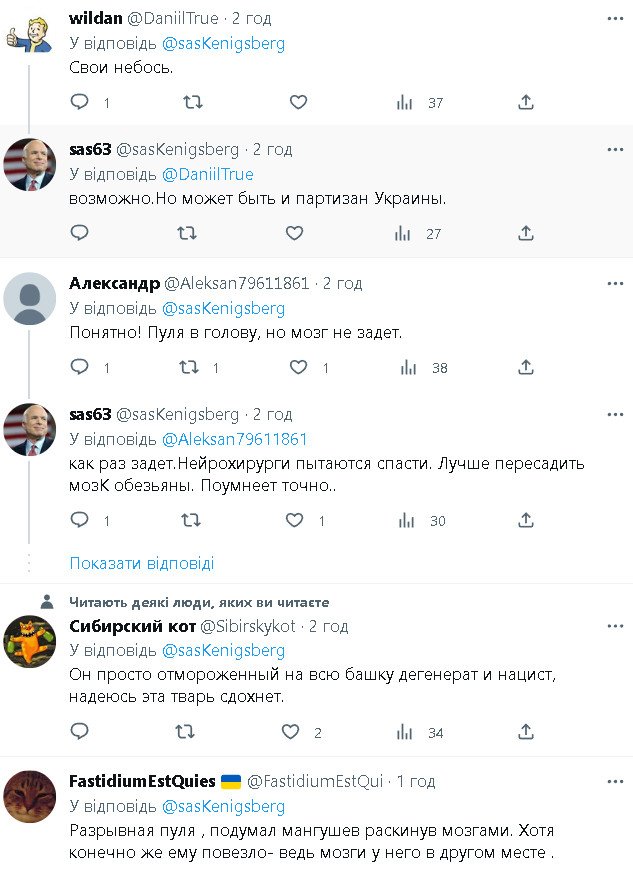Image resolution: width=633 pixels, height=877 pixels.
Task: Share wildan's tweet
Action: (526, 103)
